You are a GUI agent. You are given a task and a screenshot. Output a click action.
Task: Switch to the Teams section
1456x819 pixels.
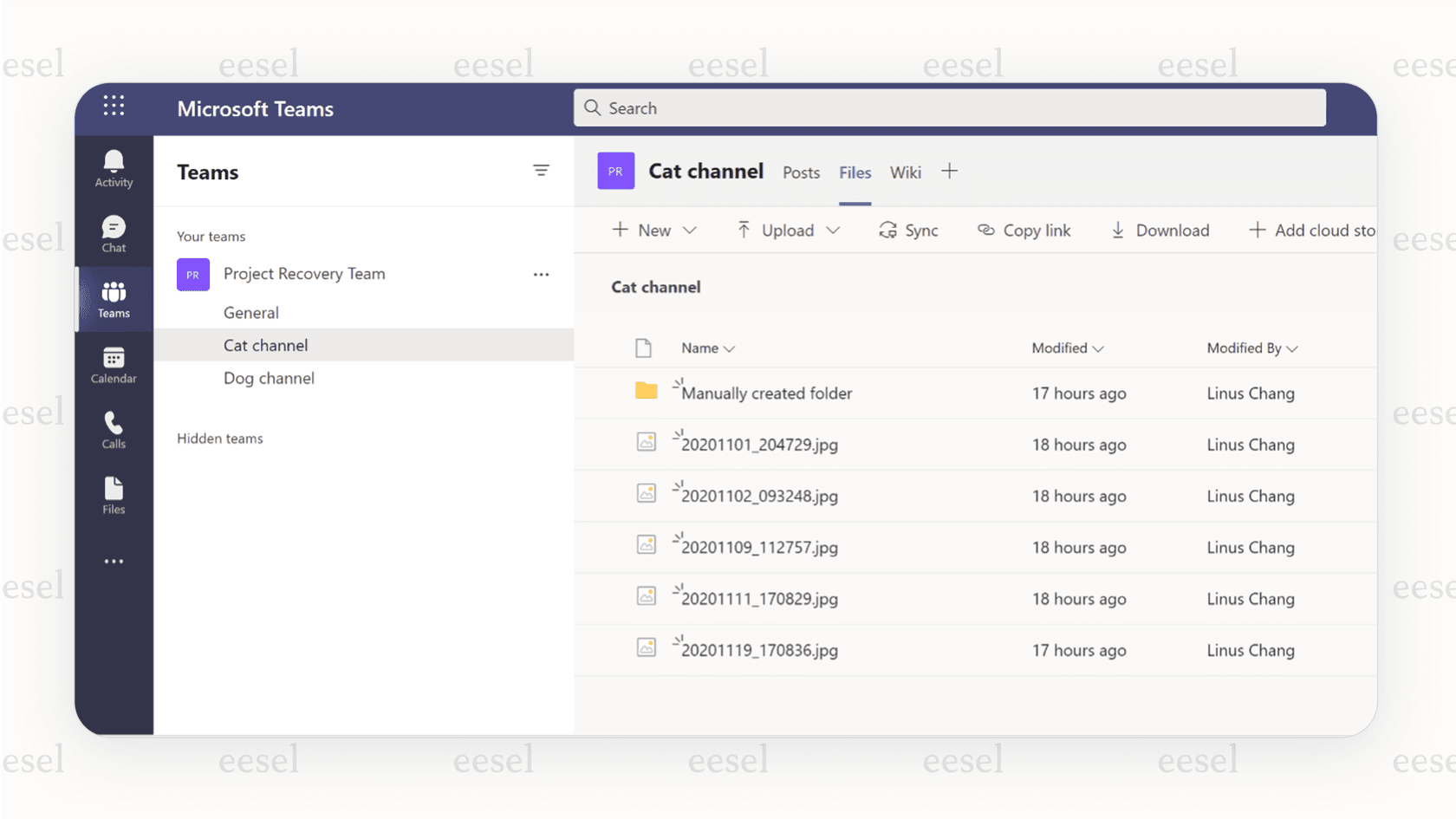(x=114, y=298)
